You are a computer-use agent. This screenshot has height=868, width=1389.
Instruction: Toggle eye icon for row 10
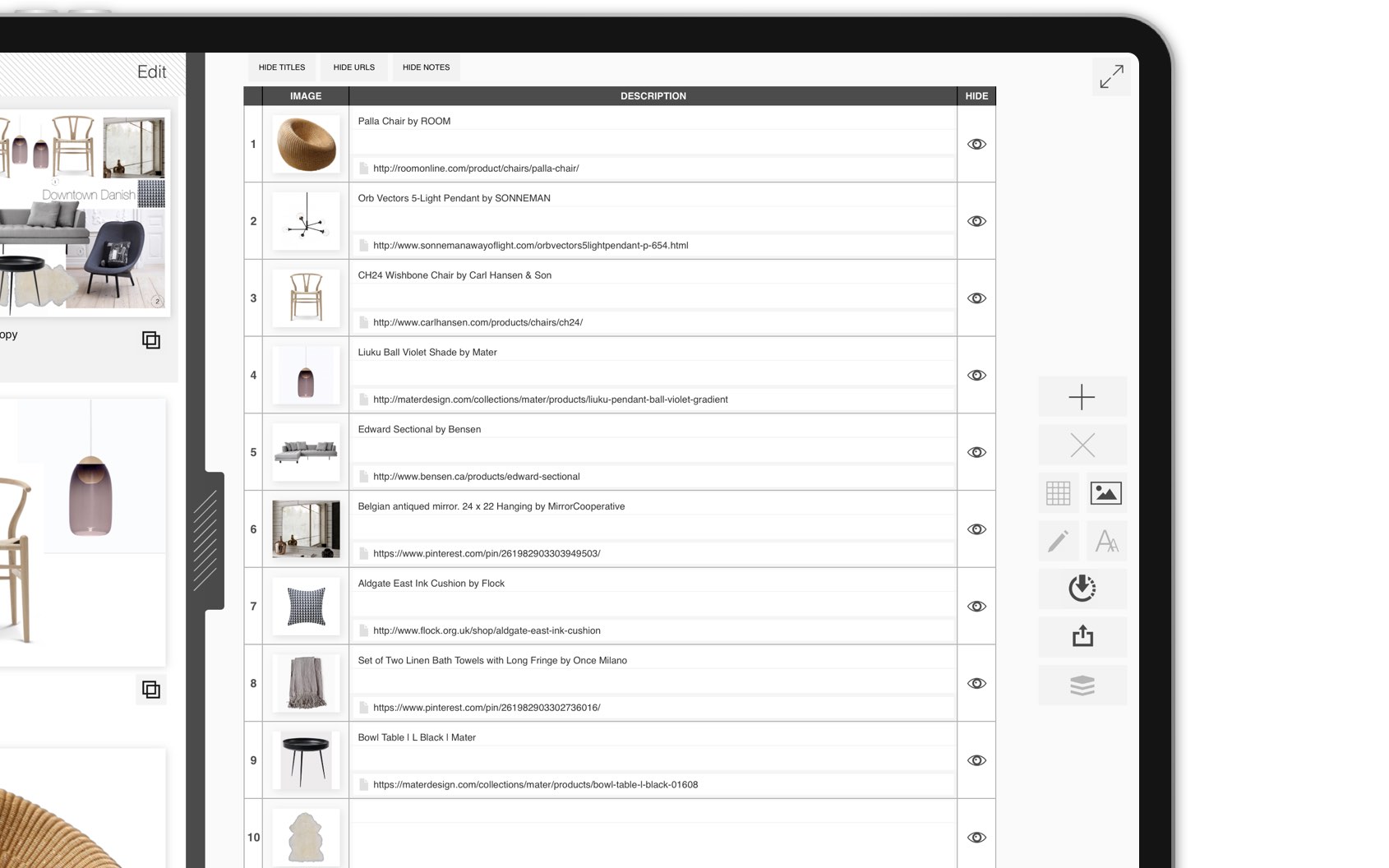pyautogui.click(x=976, y=838)
